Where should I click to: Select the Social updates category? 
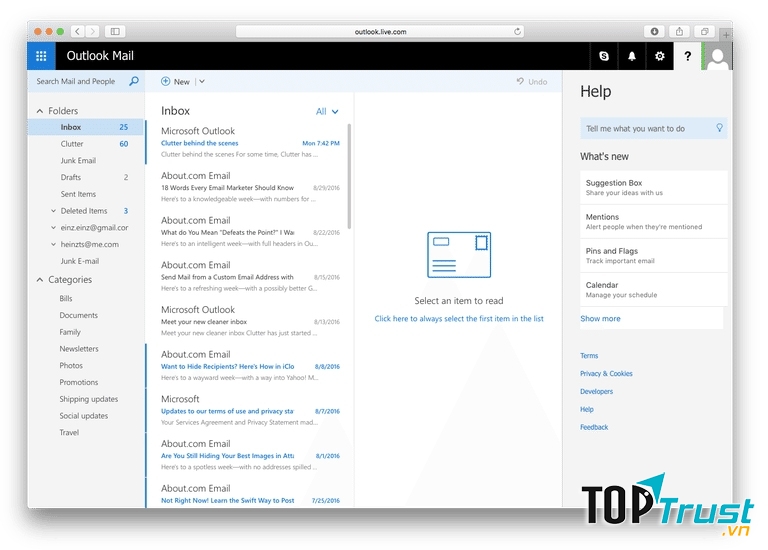click(x=86, y=415)
